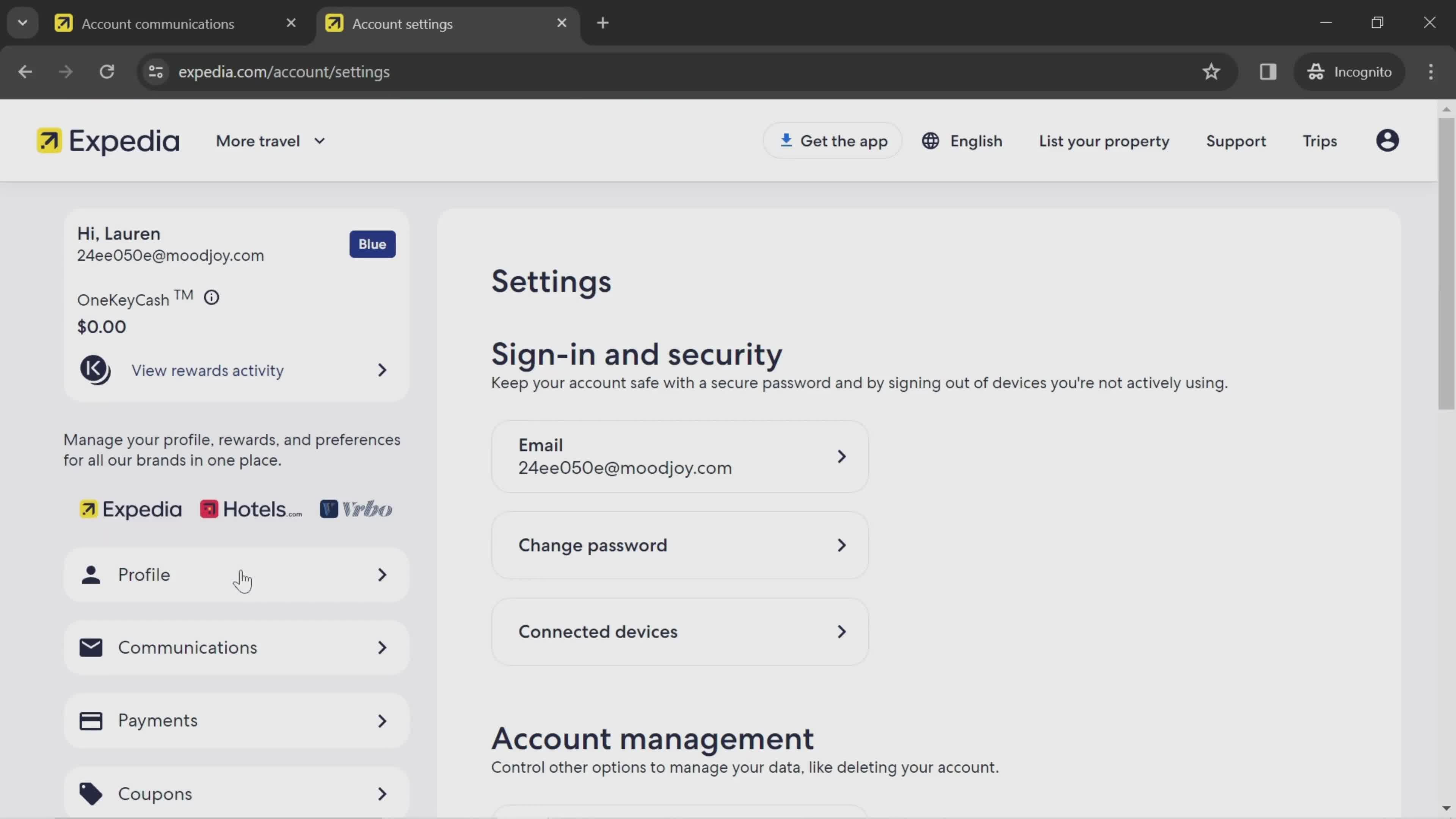Open a new browser tab
Viewport: 1456px width, 819px height.
(x=602, y=23)
